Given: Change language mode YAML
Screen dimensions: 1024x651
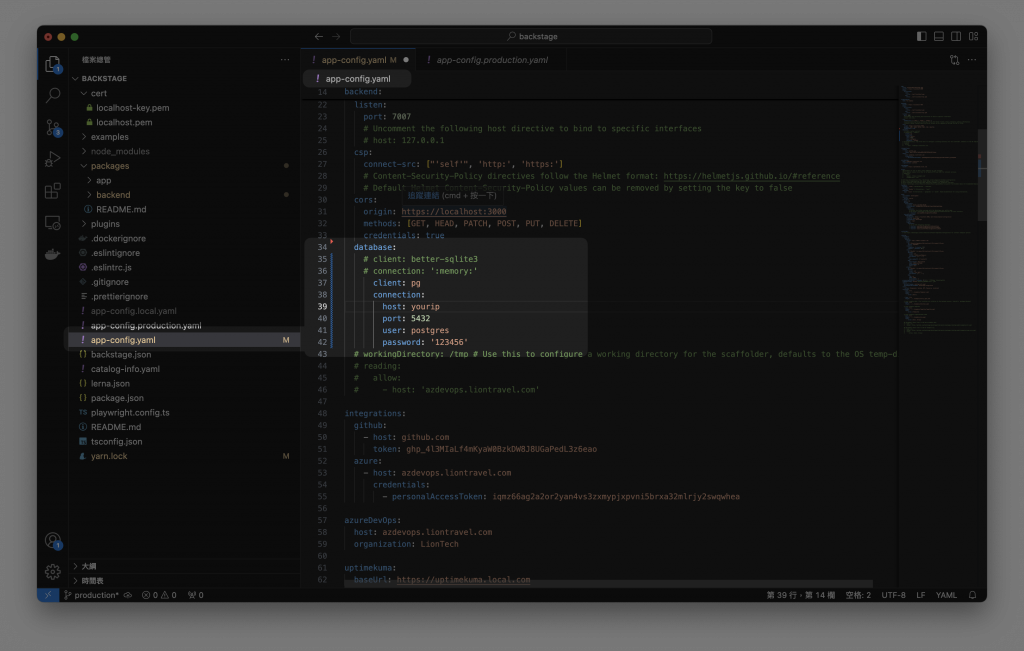Looking at the screenshot, I should tap(946, 595).
